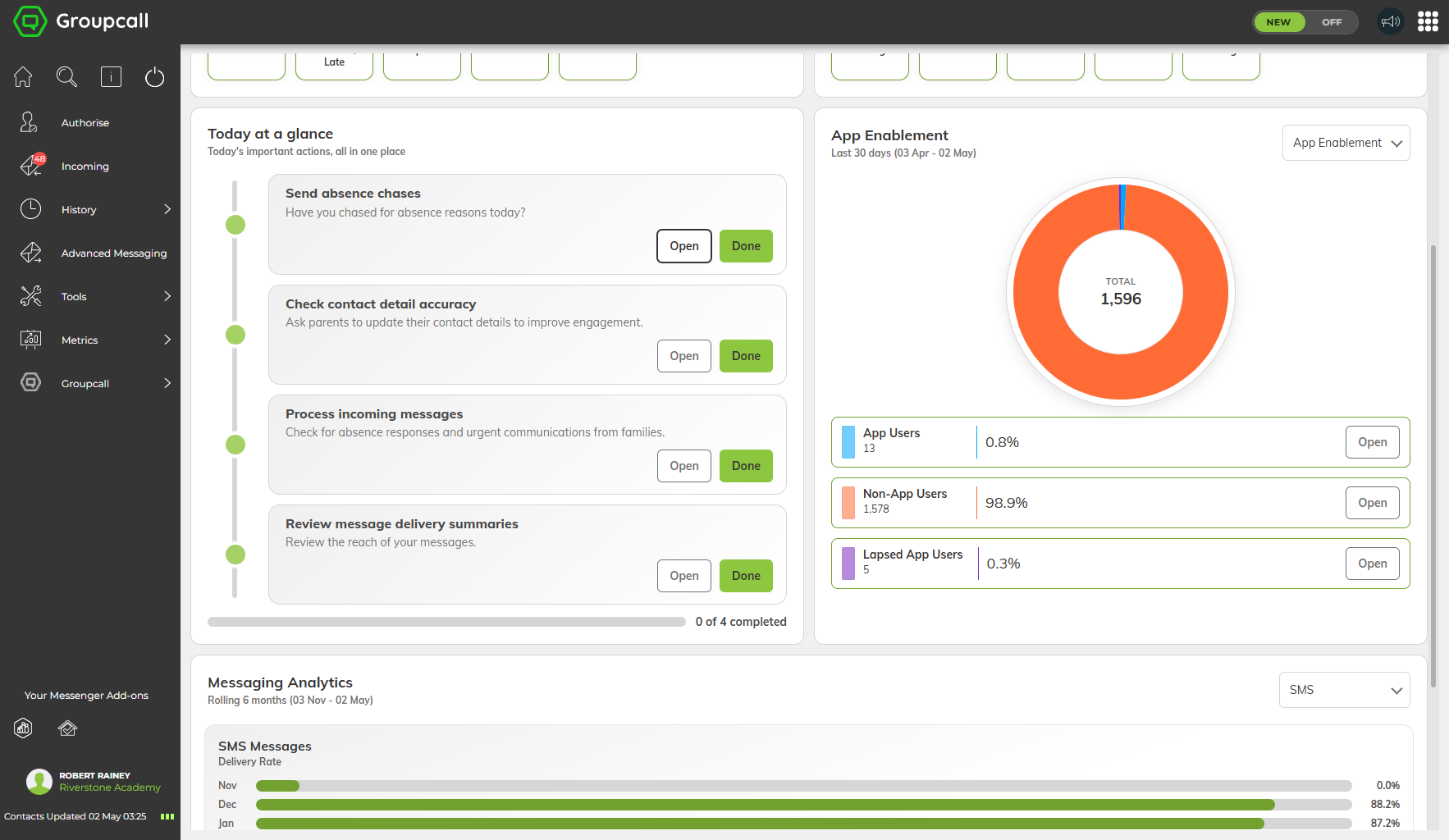Switch the interface toggle to OFF
The width and height of the screenshot is (1449, 840).
[x=1332, y=22]
